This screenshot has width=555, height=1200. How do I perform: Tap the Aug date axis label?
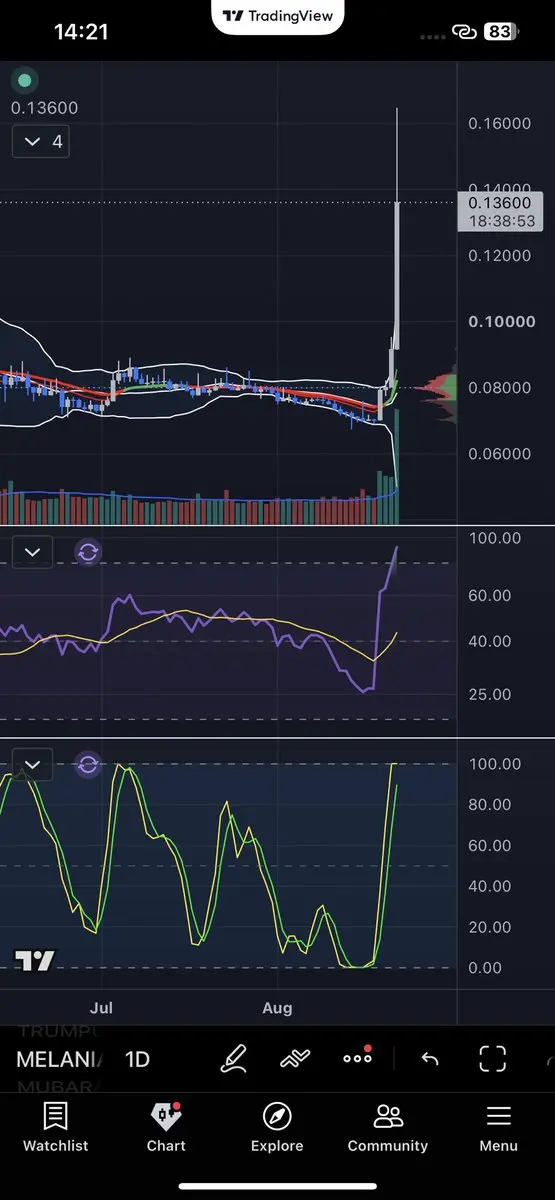click(x=277, y=1007)
